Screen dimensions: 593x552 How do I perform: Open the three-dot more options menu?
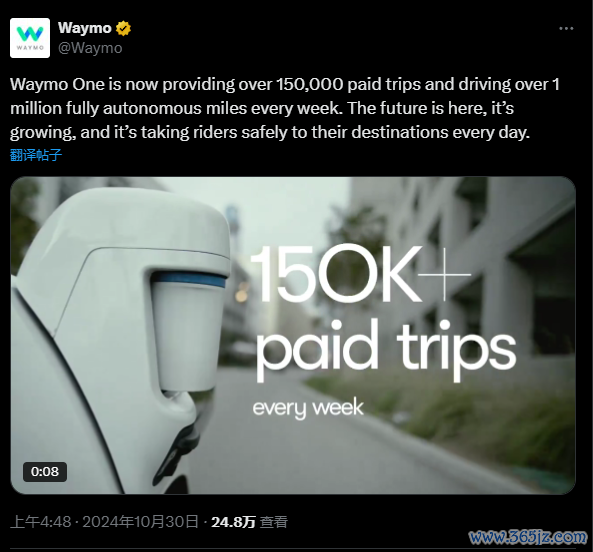coord(566,29)
